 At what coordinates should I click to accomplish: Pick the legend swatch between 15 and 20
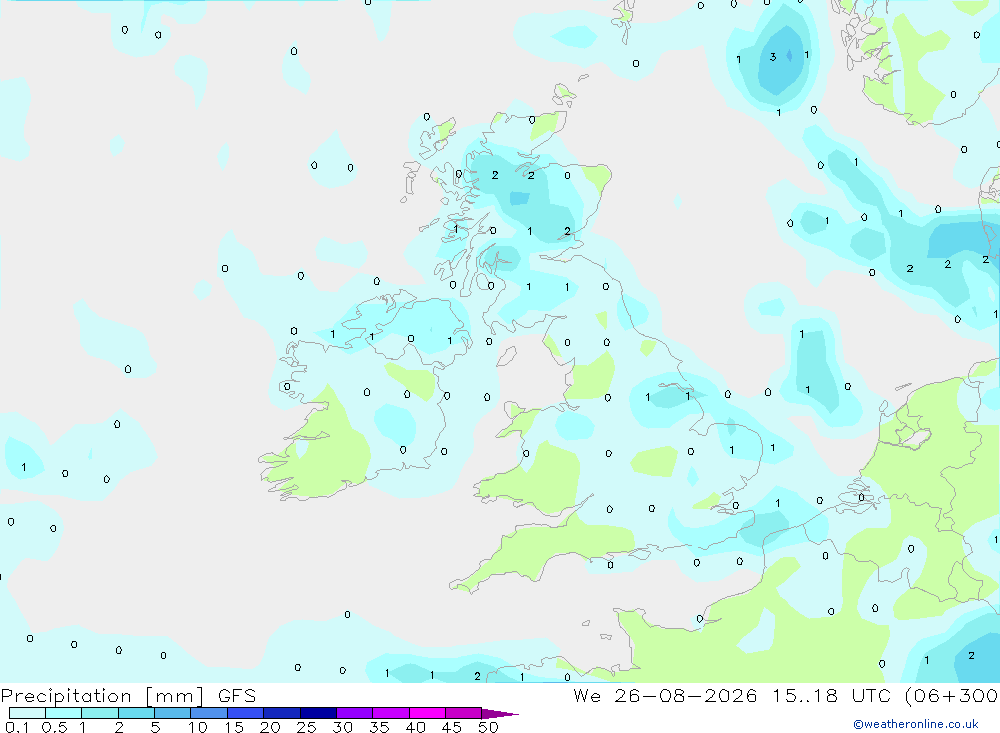[246, 713]
